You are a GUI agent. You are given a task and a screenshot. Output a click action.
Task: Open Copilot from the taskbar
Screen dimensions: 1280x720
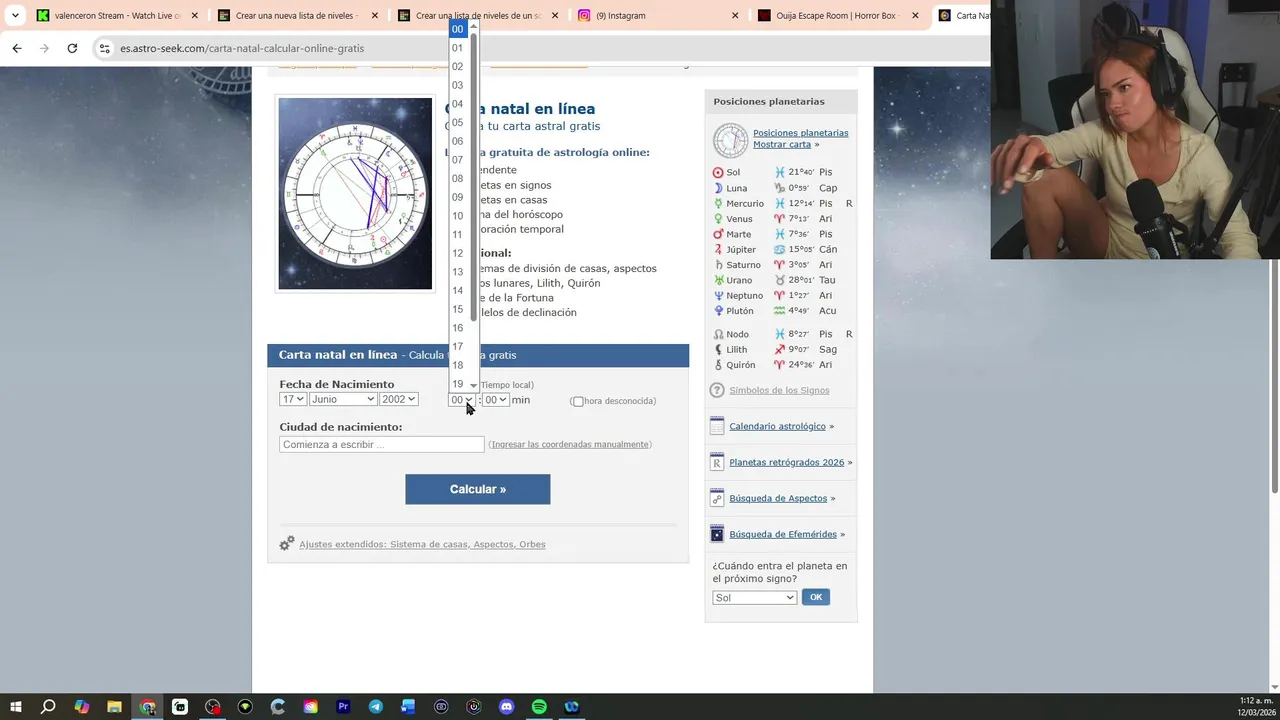[81, 707]
